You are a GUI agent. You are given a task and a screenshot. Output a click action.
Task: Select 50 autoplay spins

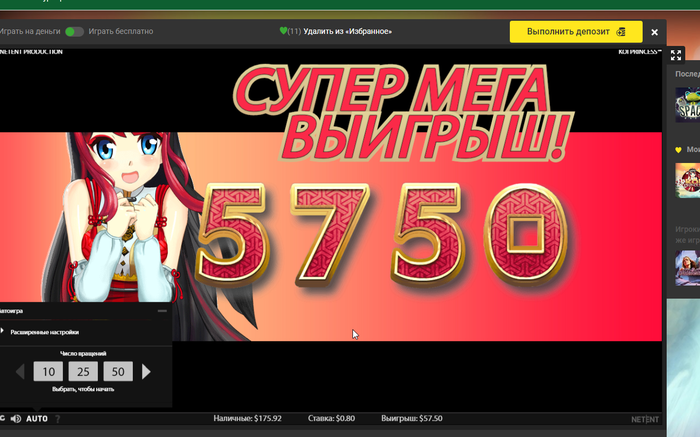tap(118, 371)
